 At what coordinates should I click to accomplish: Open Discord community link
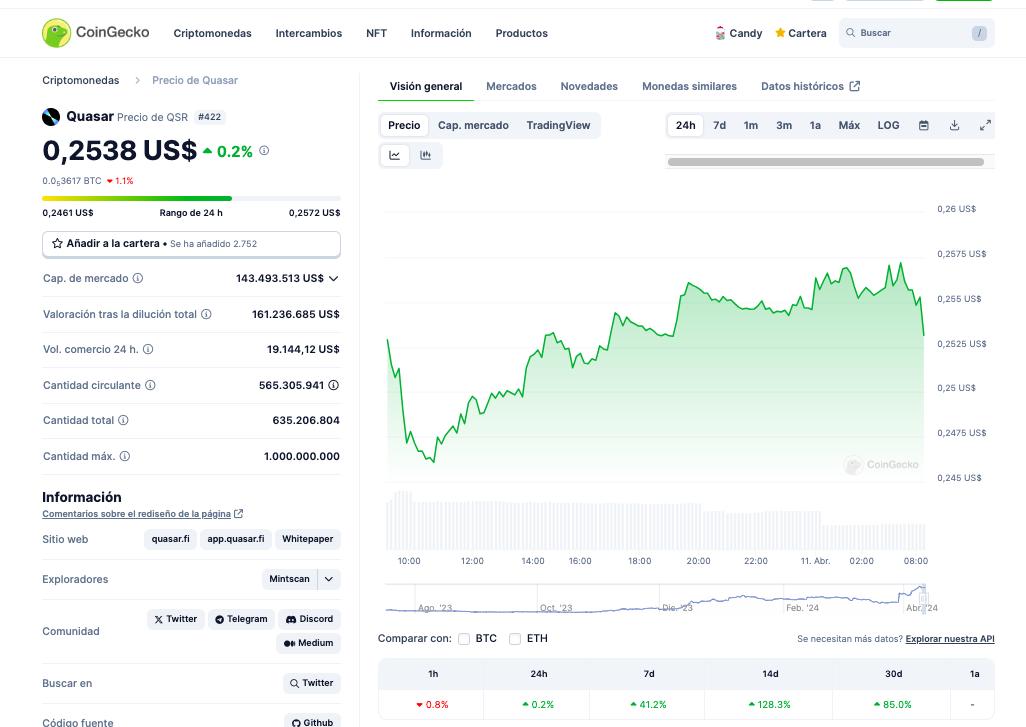click(310, 619)
